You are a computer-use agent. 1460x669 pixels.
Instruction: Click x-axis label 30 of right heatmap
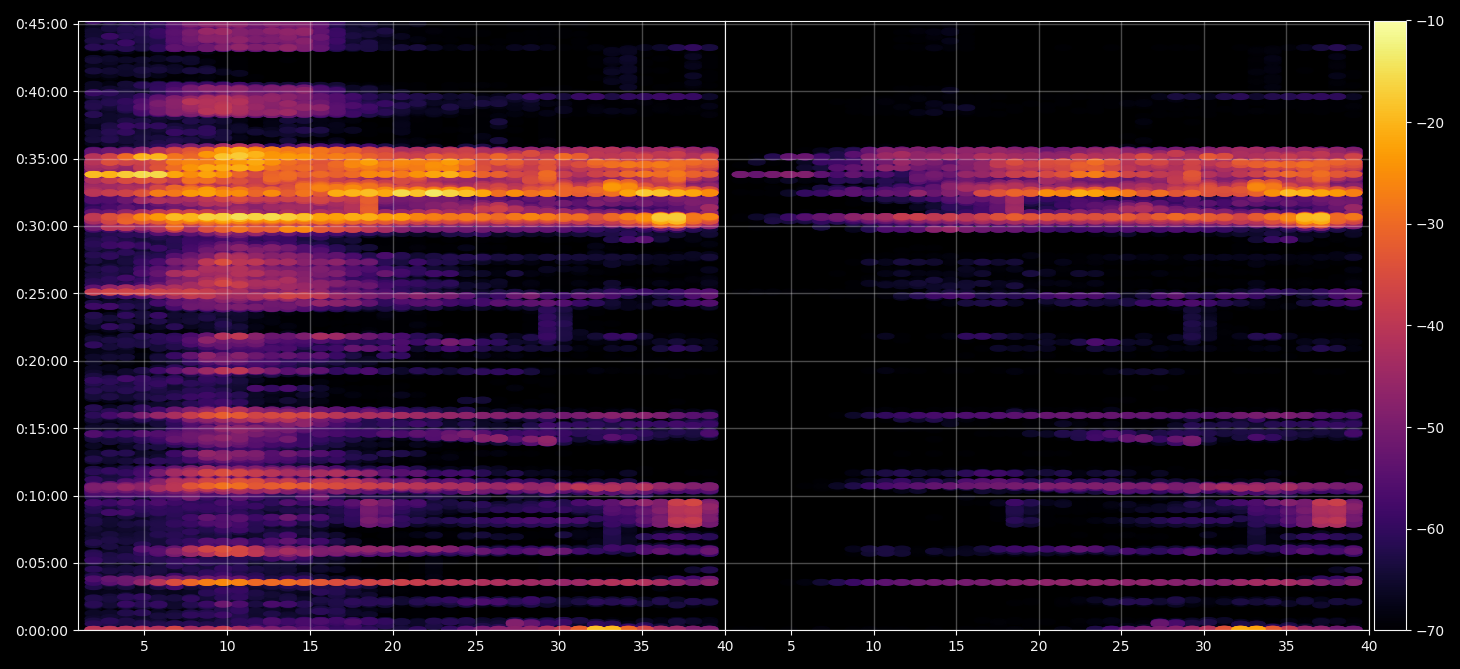(x=1204, y=647)
